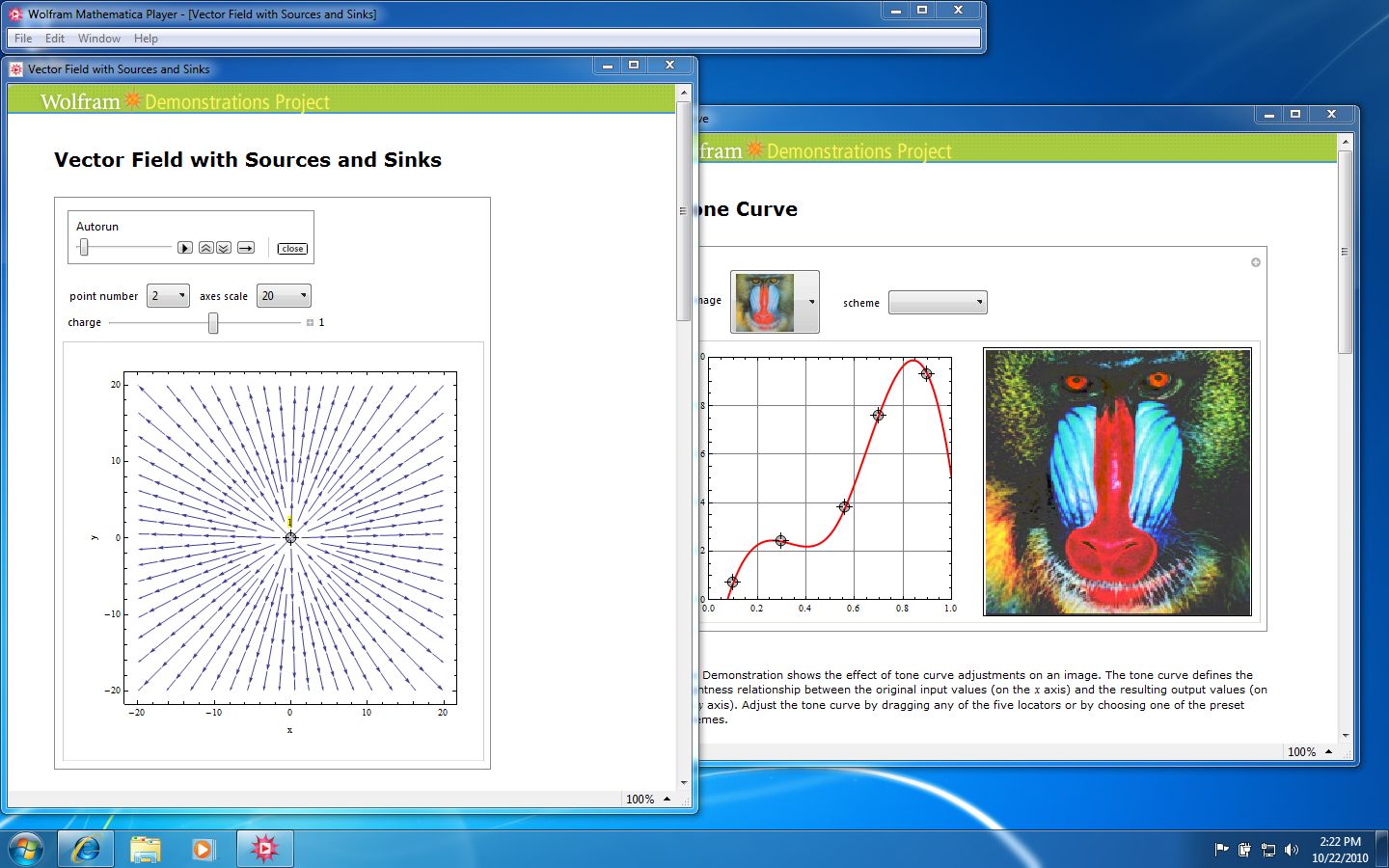Image resolution: width=1389 pixels, height=868 pixels.
Task: Open image thumbnail dropdown in Tone Curve
Action: 775,302
